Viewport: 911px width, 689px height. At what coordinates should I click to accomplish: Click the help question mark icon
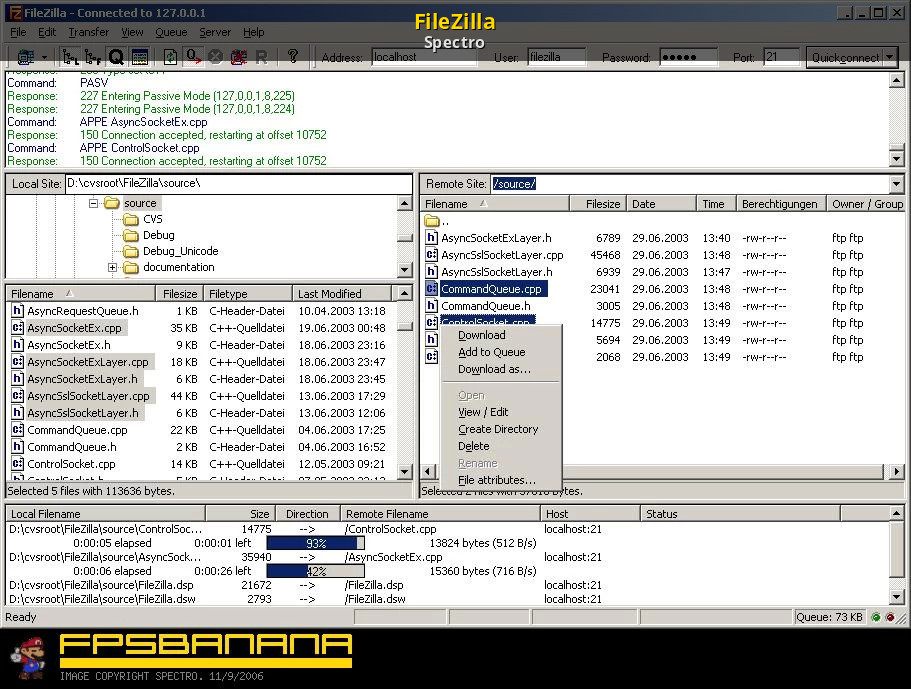[293, 57]
